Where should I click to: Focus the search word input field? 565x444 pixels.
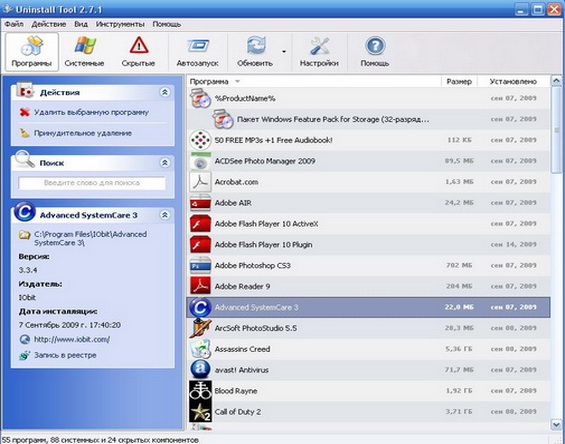pos(92,183)
